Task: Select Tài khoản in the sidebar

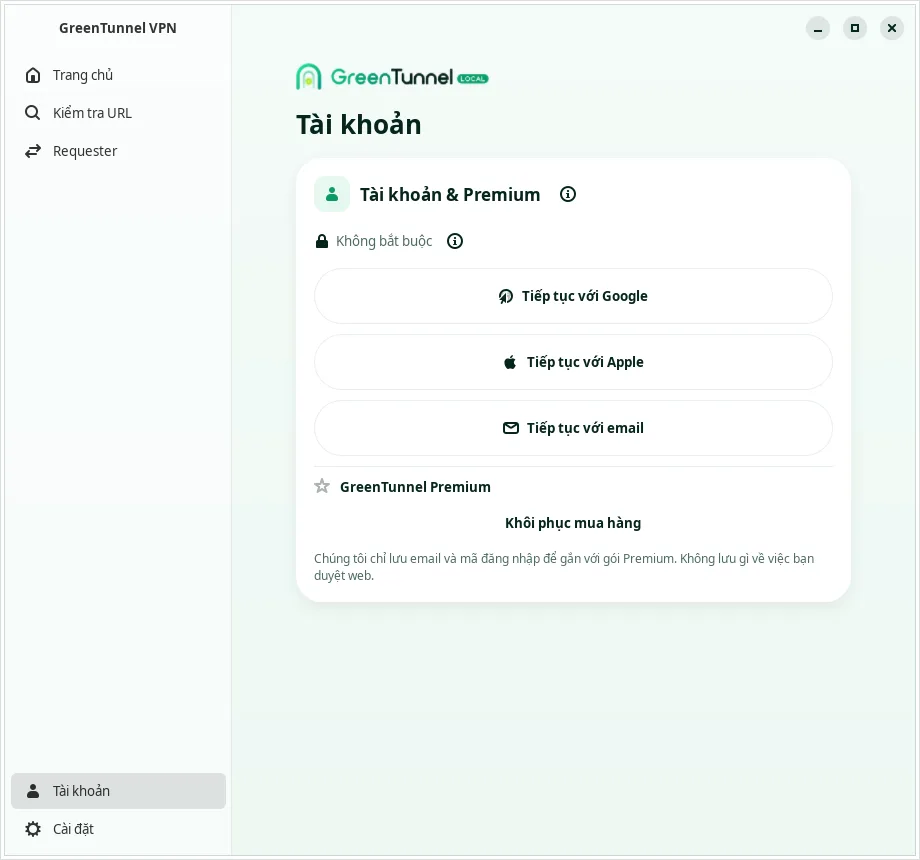Action: [118, 791]
